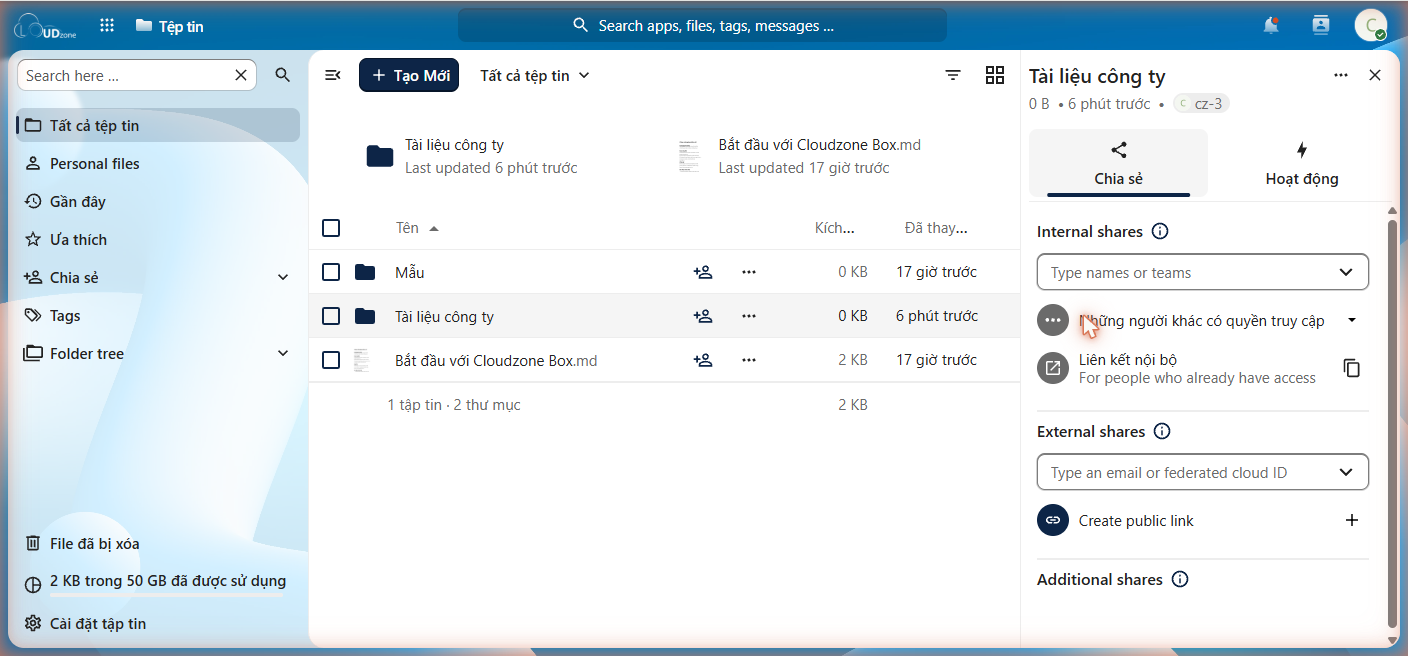Show External shares info icon
This screenshot has width=1408, height=656.
[1162, 431]
